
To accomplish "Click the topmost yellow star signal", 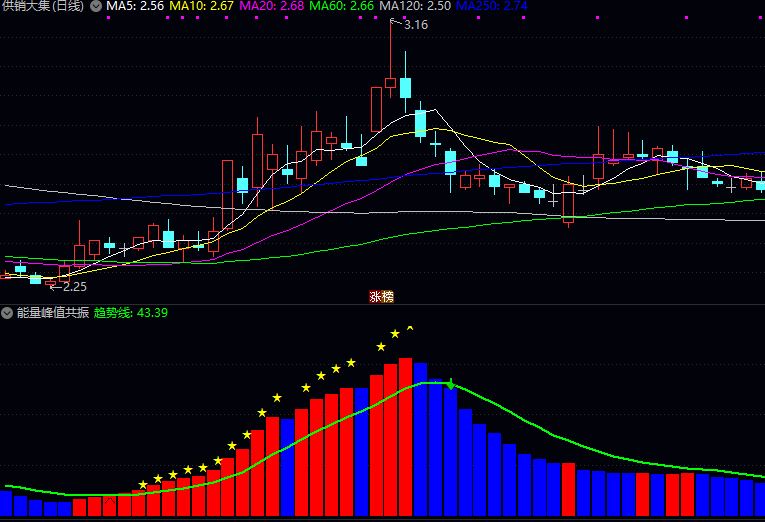I will (395, 334).
